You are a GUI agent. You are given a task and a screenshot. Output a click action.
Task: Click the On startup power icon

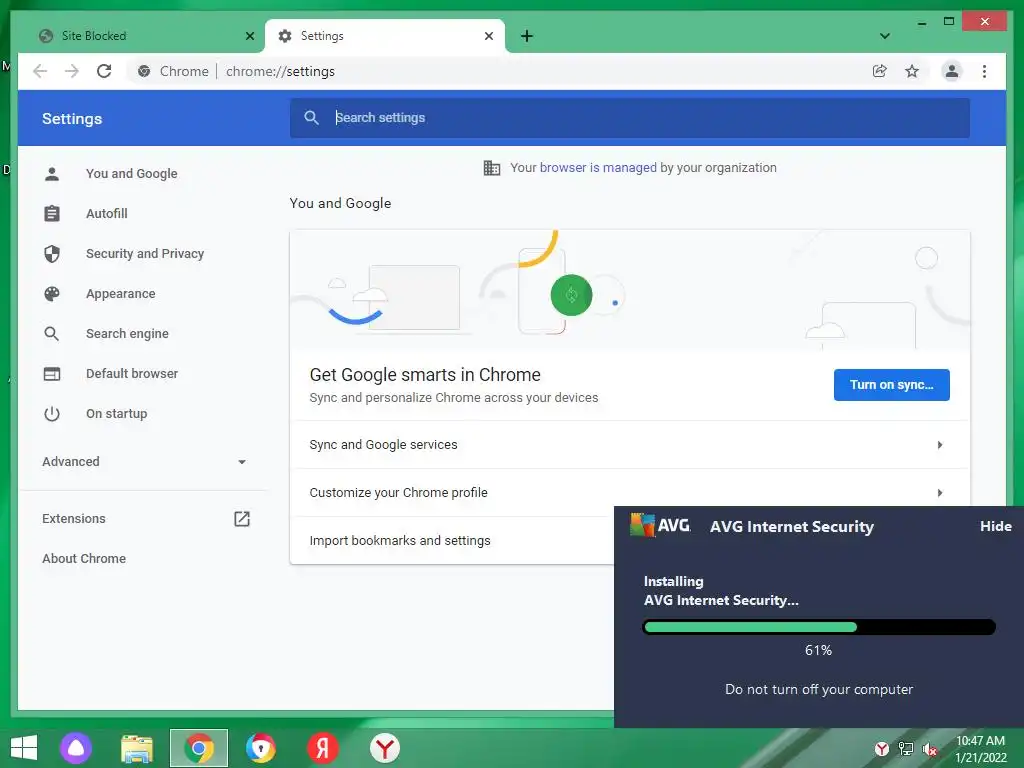[52, 413]
